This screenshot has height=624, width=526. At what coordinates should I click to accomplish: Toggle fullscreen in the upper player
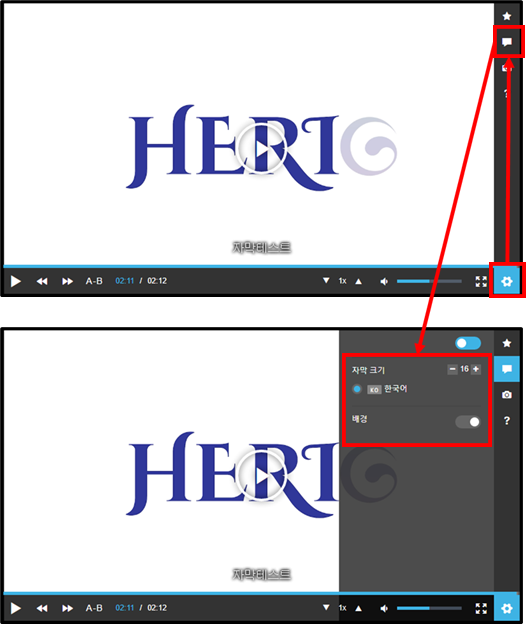(481, 281)
